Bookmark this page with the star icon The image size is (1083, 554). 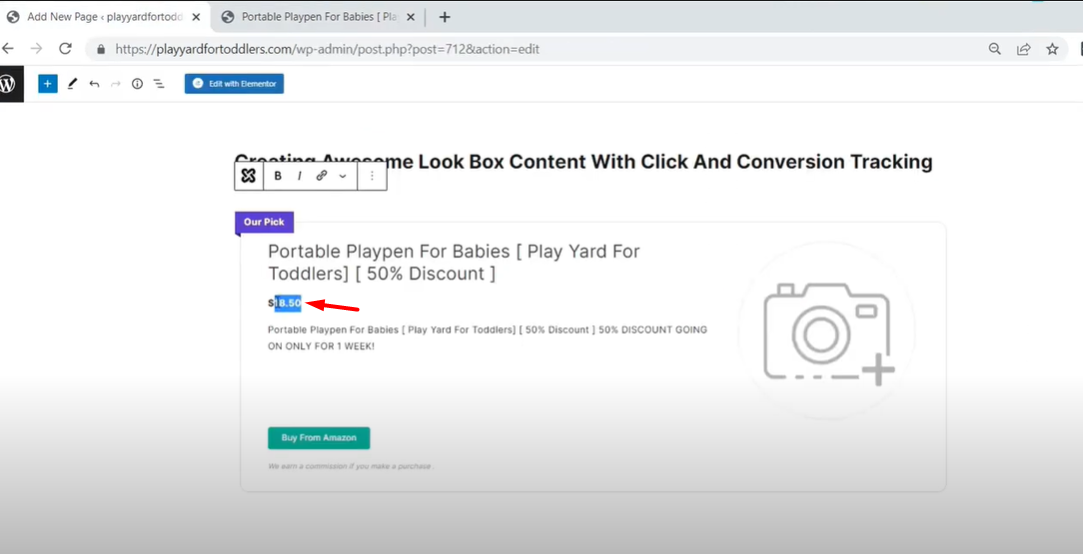click(1053, 49)
